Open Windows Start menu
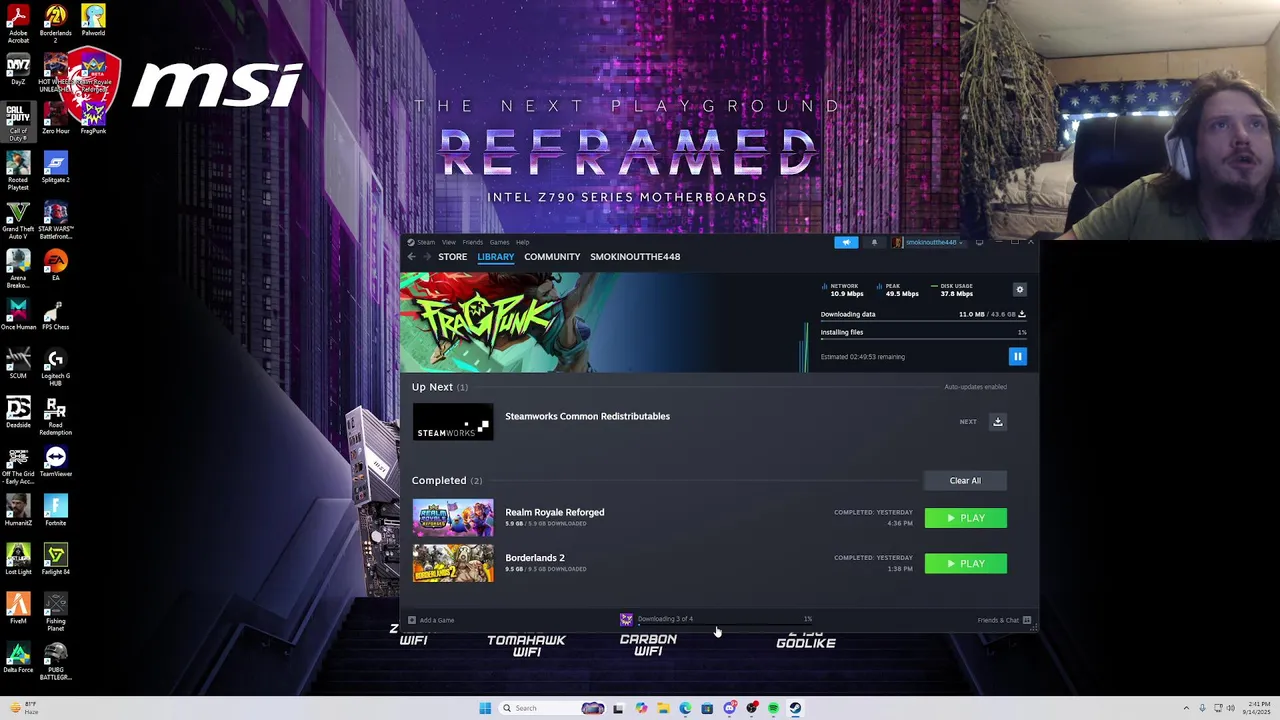Screen dimensions: 1280x720 [x=485, y=708]
